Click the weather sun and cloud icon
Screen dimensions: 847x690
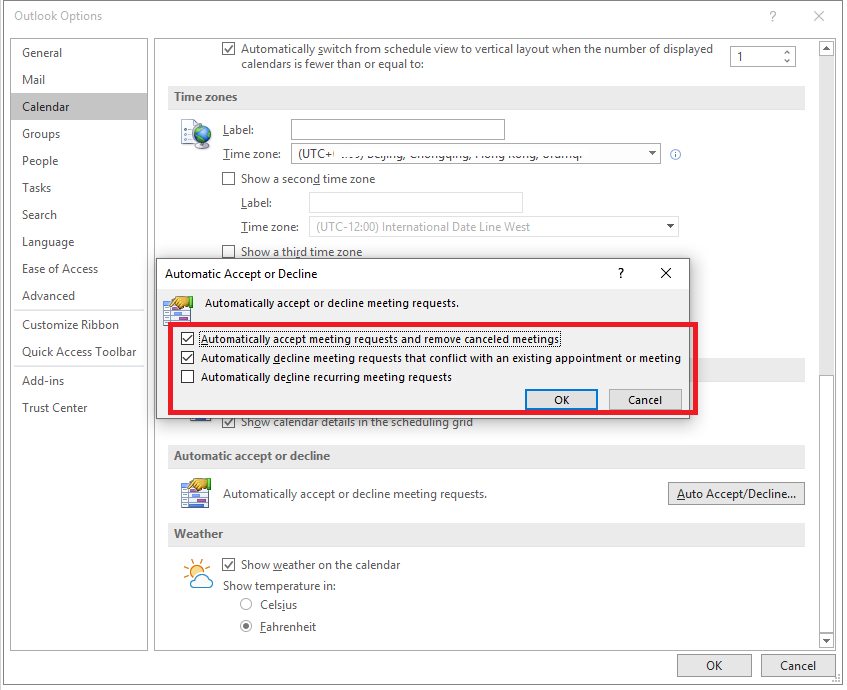click(198, 574)
